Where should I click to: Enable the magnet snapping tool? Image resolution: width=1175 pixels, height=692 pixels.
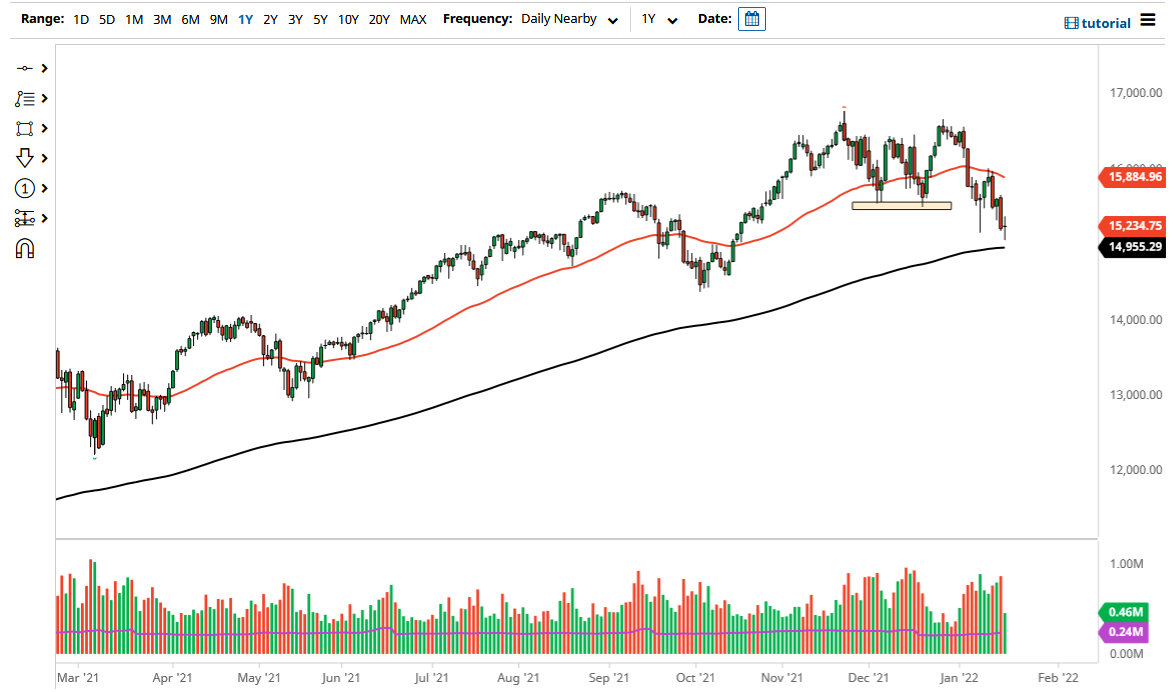pyautogui.click(x=26, y=248)
